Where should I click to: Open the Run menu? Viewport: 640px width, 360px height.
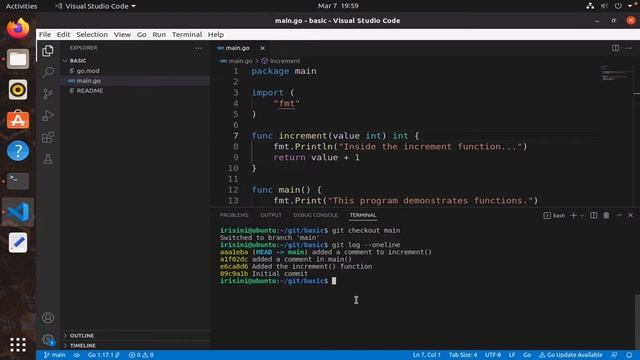click(x=159, y=34)
